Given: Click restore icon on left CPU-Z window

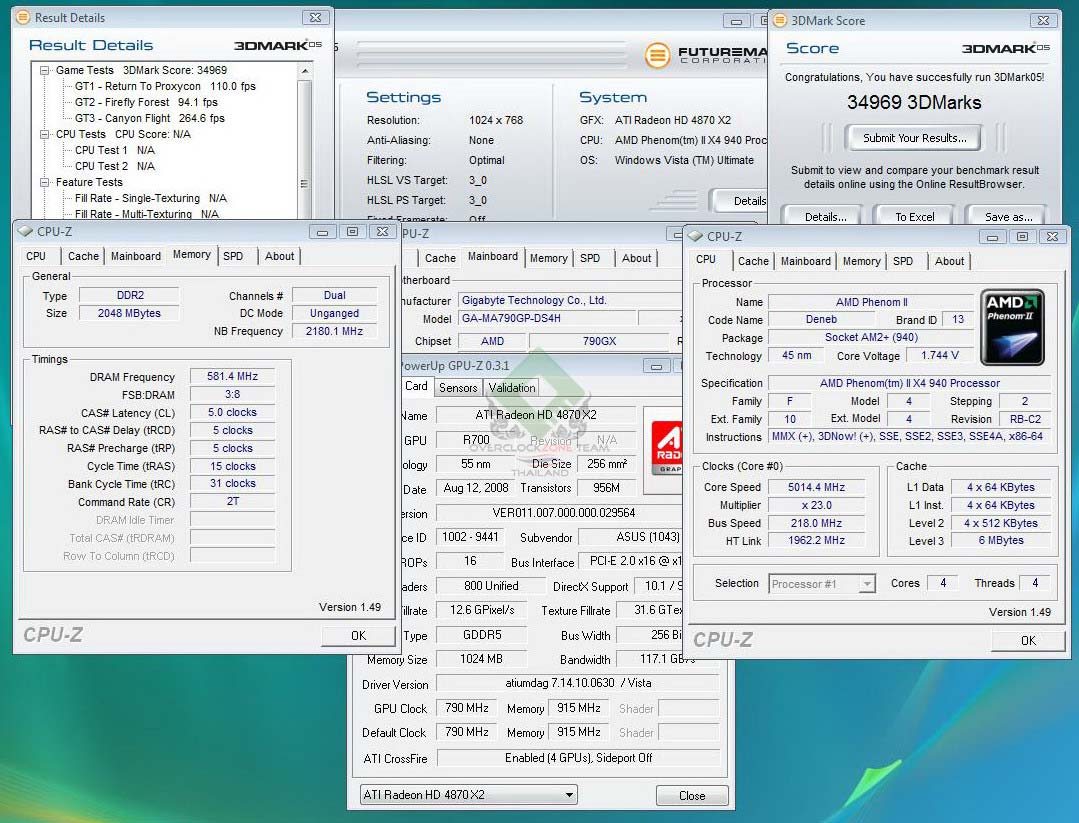Looking at the screenshot, I should tap(352, 232).
